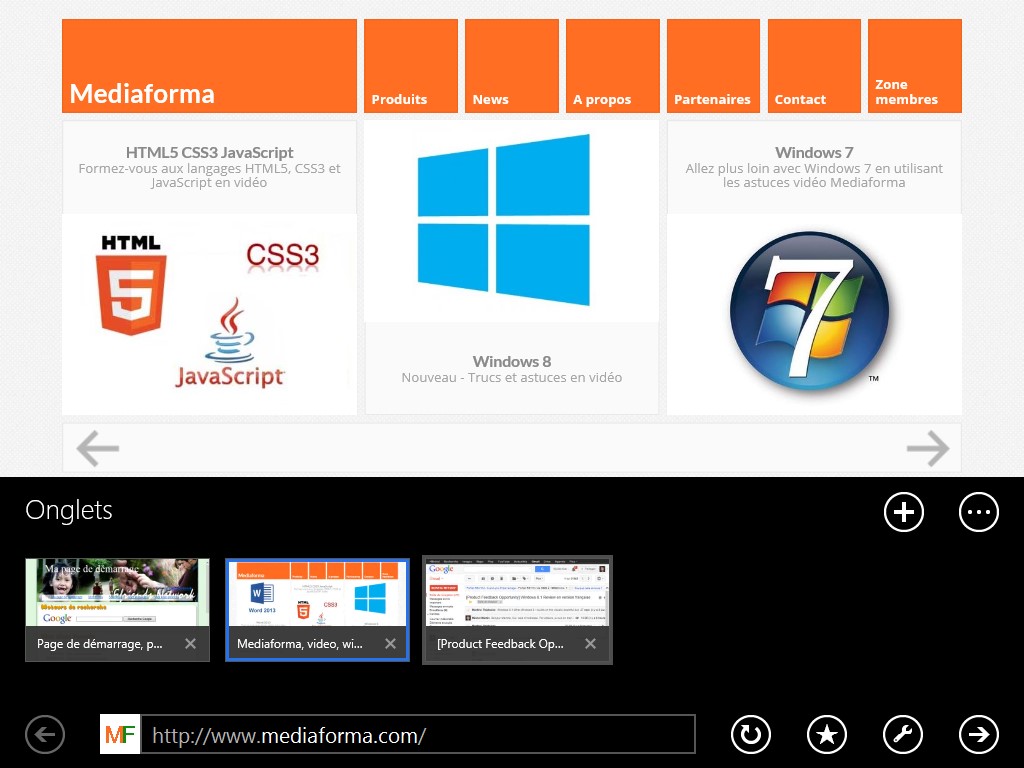1024x768 pixels.
Task: Go back with browser back arrow
Action: 45,735
